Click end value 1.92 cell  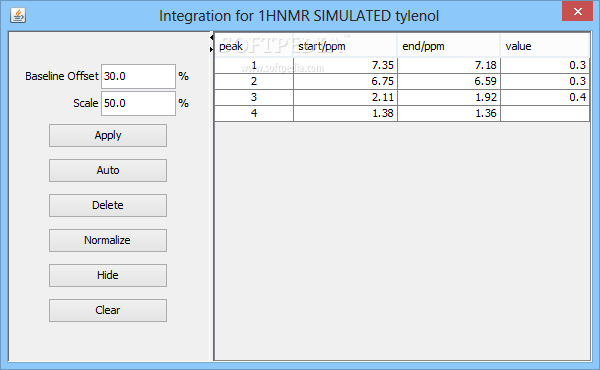449,97
